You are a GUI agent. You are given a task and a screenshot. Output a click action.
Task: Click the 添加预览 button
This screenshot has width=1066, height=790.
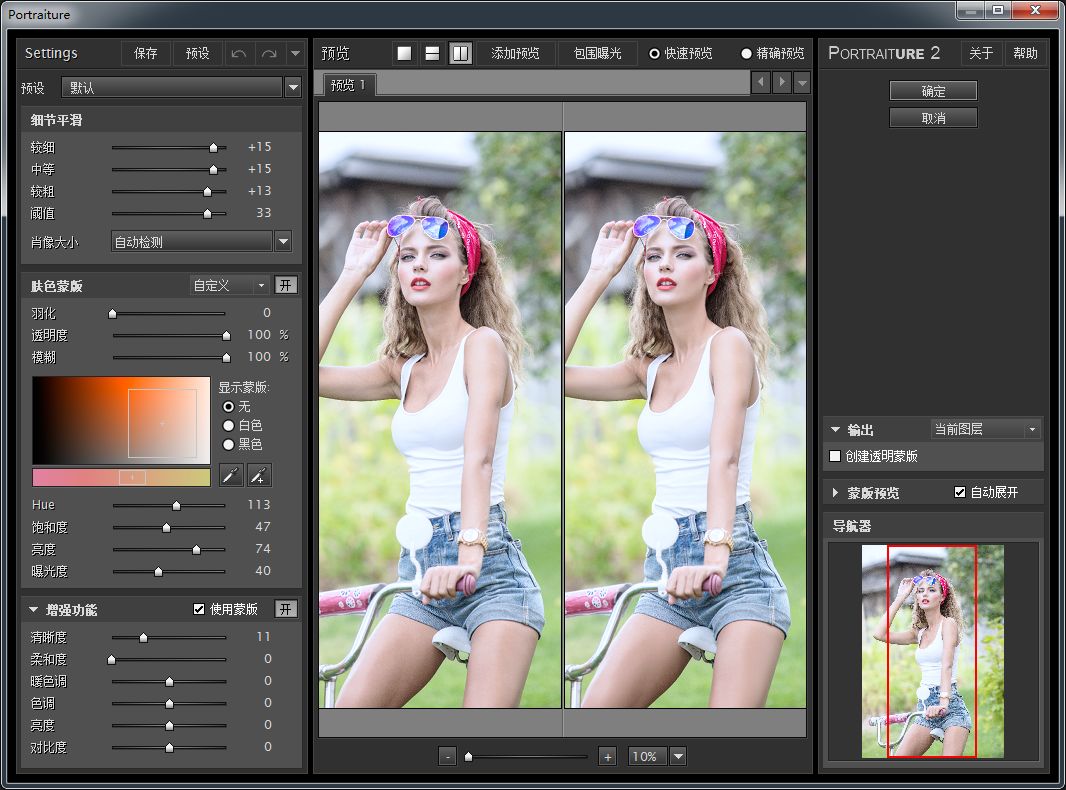point(515,54)
